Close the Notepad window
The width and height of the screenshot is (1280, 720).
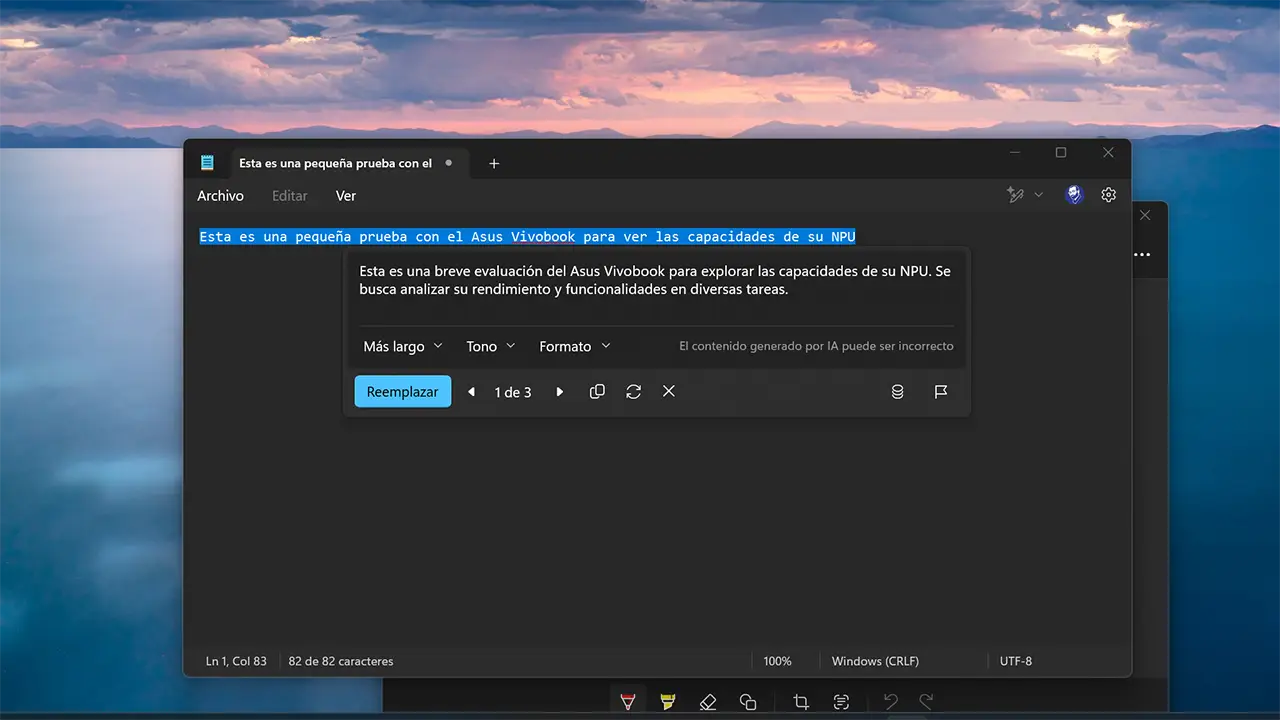(x=1108, y=153)
